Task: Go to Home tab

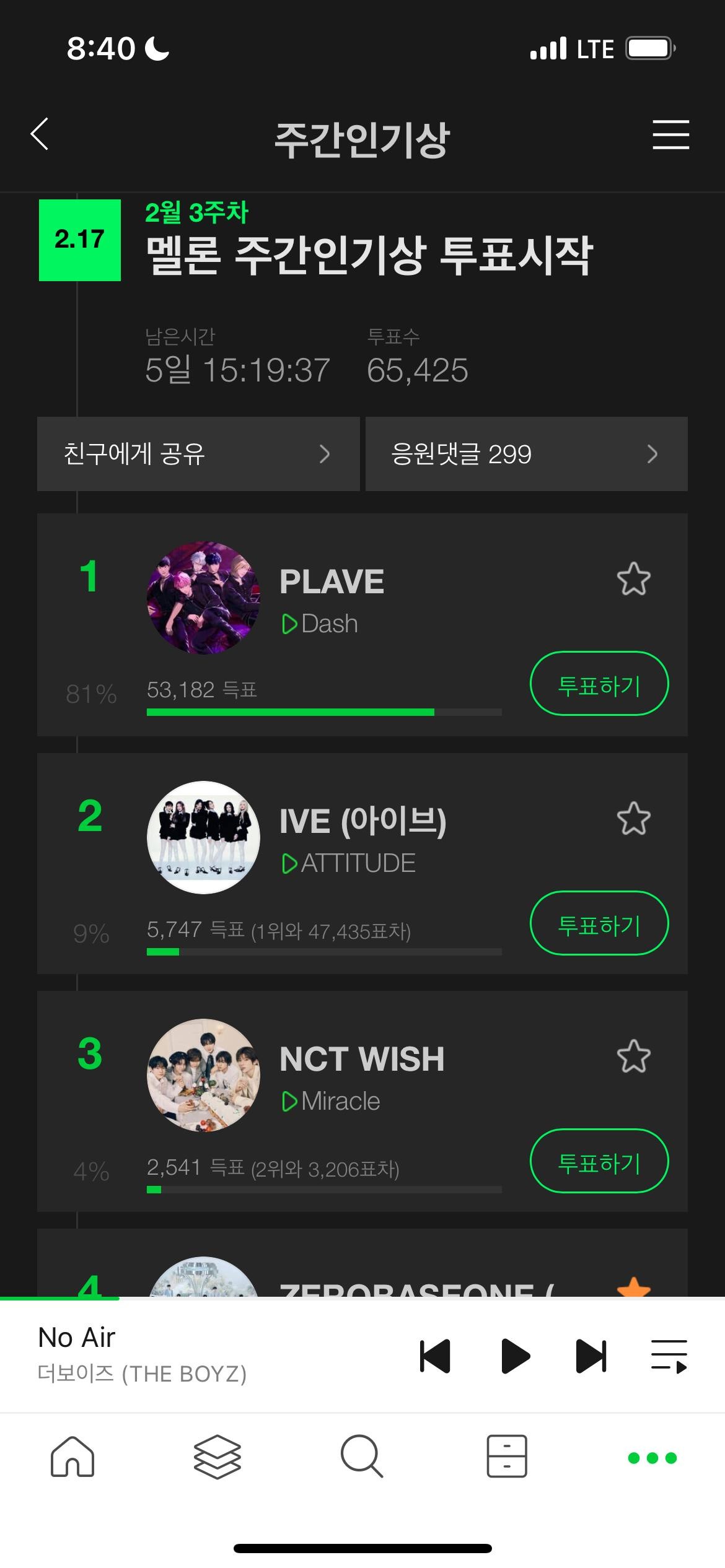Action: coord(72,1457)
